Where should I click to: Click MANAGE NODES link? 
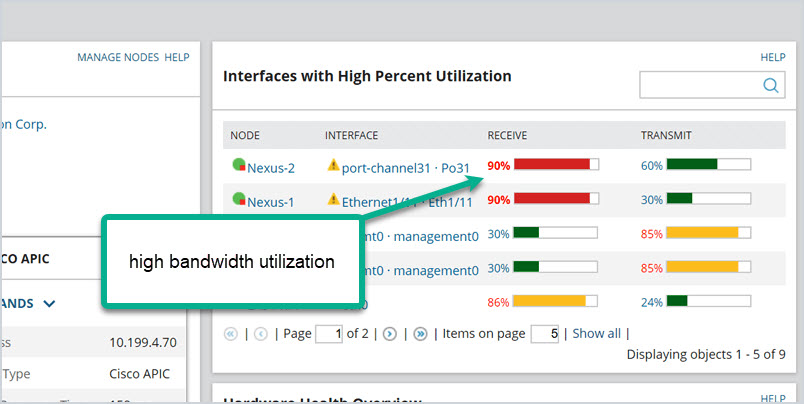pos(118,57)
